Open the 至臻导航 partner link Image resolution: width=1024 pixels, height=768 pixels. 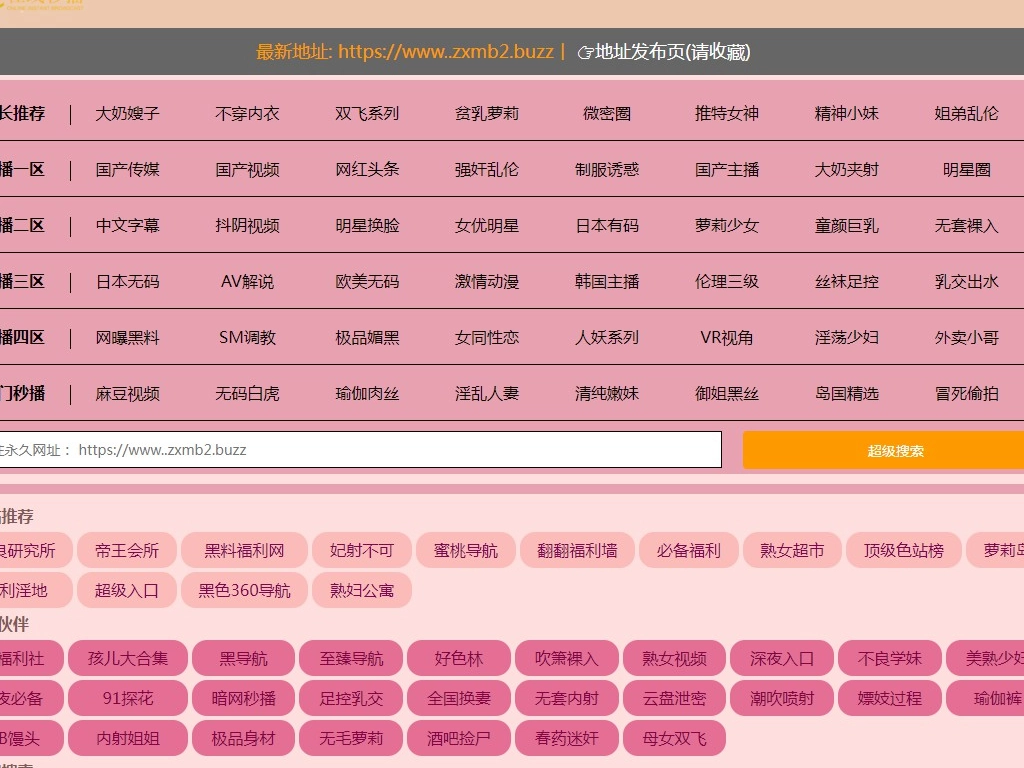click(x=348, y=658)
